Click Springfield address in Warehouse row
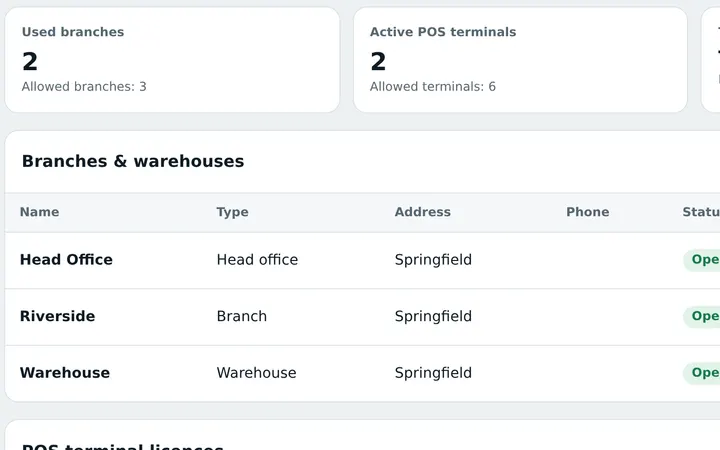 (433, 372)
